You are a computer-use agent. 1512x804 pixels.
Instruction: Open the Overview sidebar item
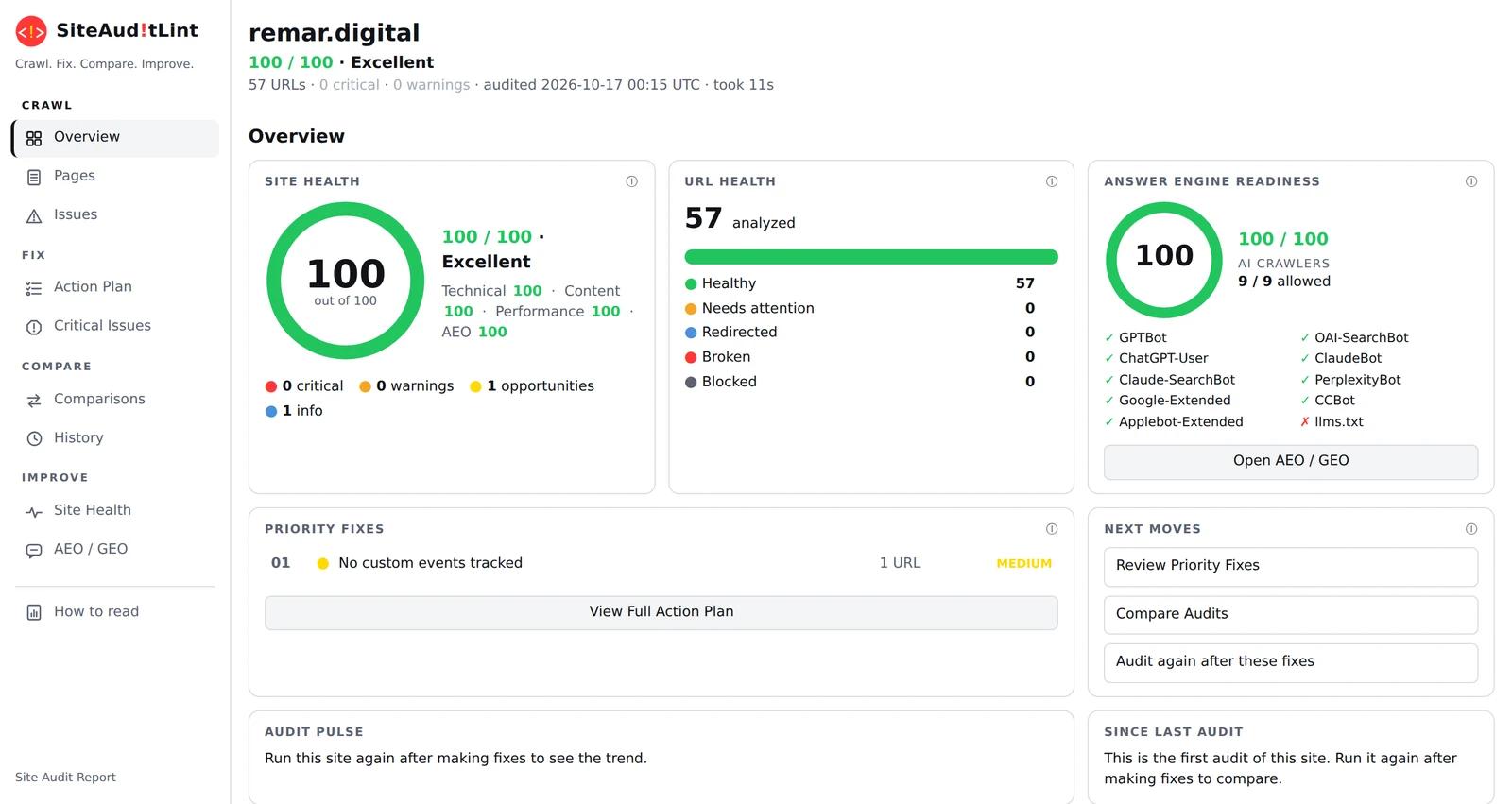(x=115, y=138)
